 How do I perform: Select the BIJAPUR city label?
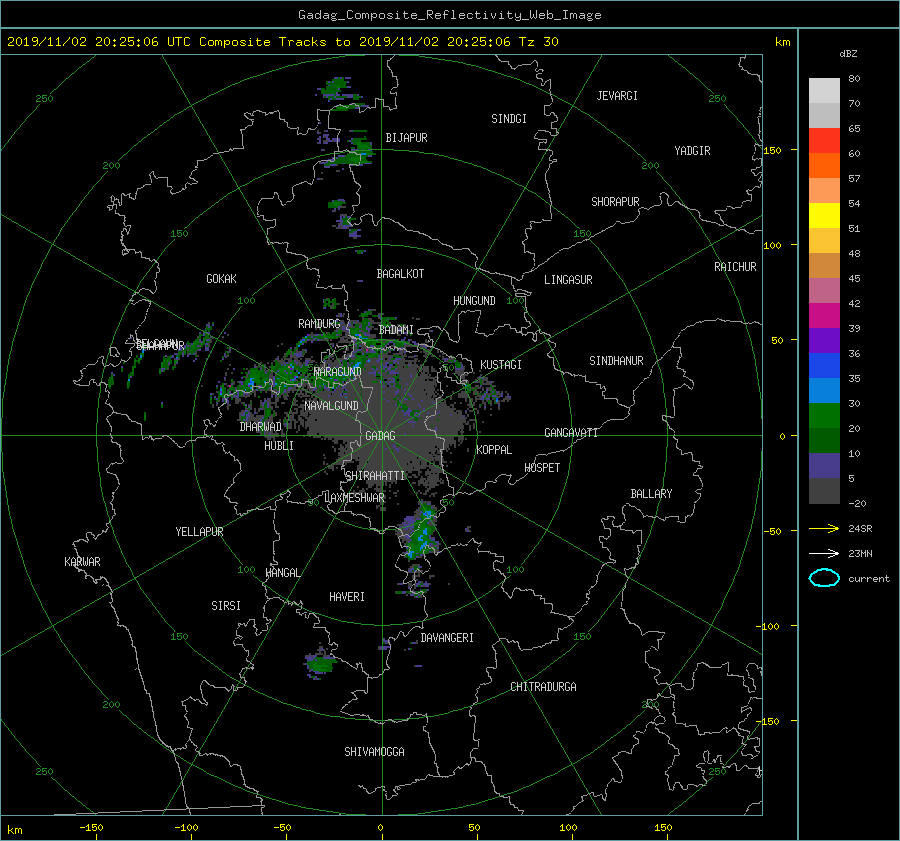pos(406,138)
